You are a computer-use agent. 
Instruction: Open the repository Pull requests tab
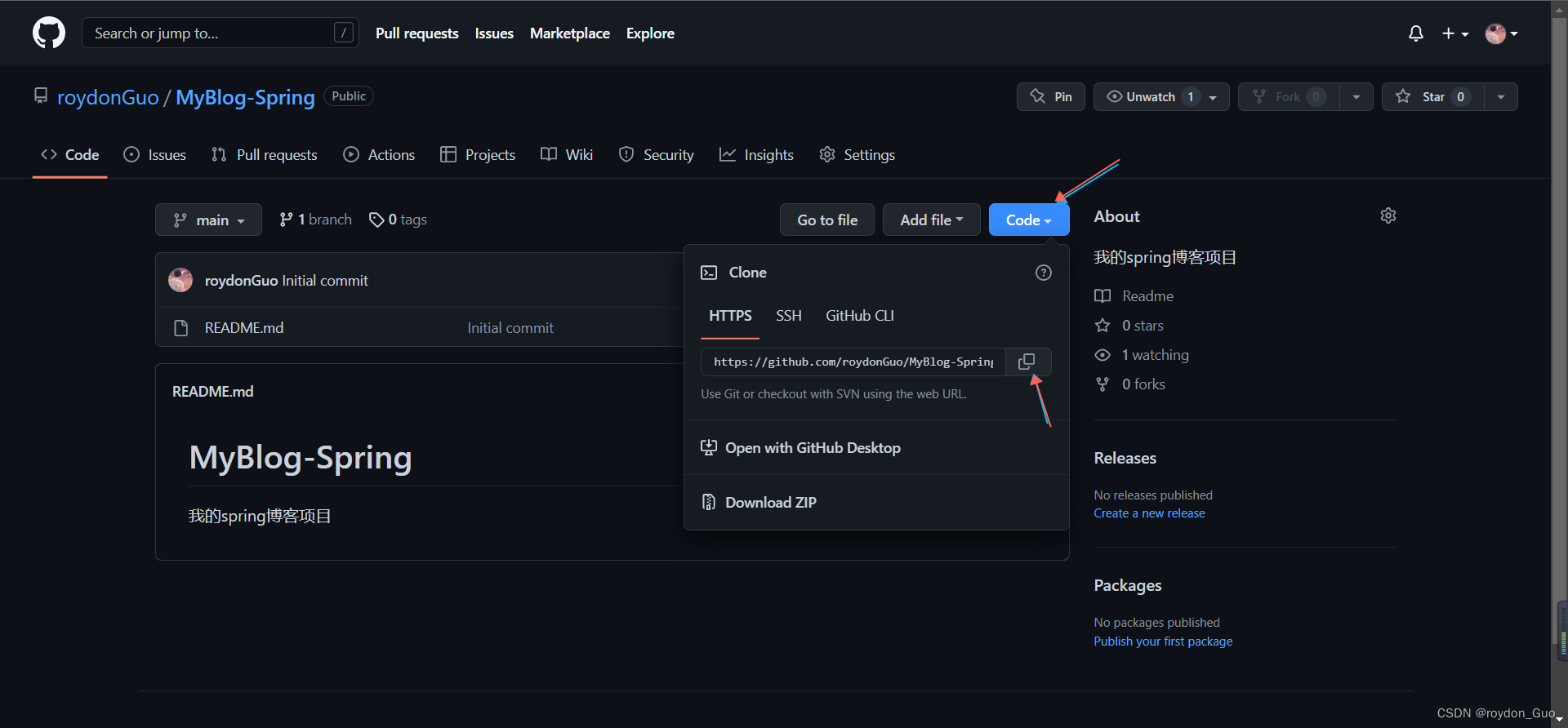coord(264,154)
